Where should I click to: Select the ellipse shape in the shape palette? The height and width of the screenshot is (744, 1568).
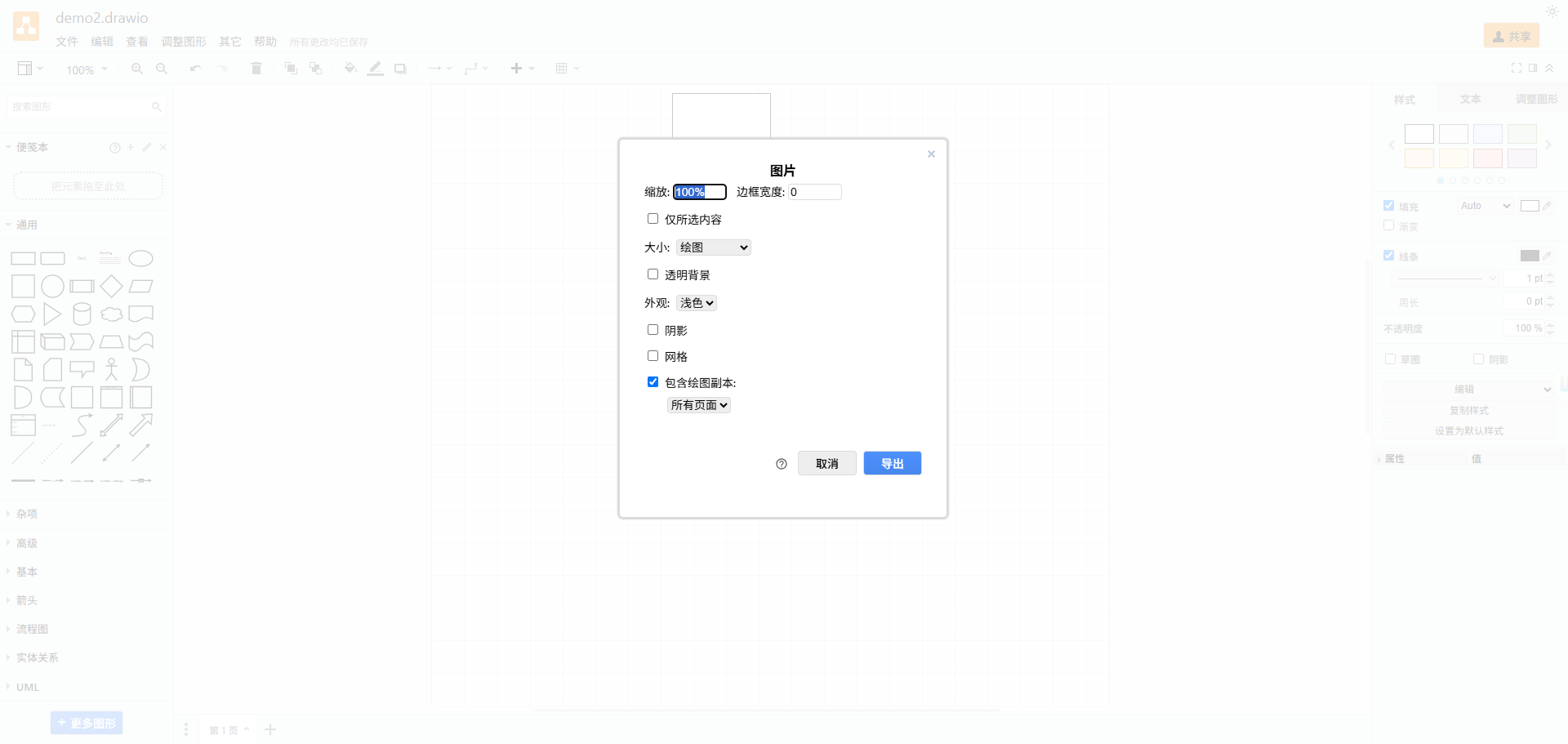pyautogui.click(x=141, y=259)
